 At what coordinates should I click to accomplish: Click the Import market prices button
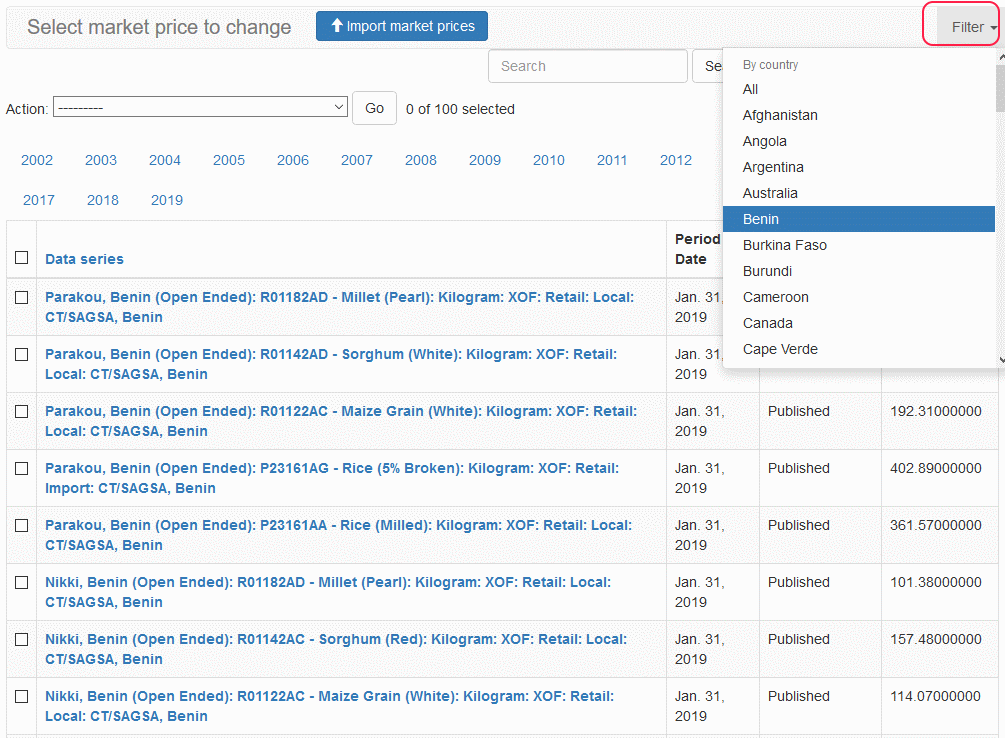tap(402, 26)
